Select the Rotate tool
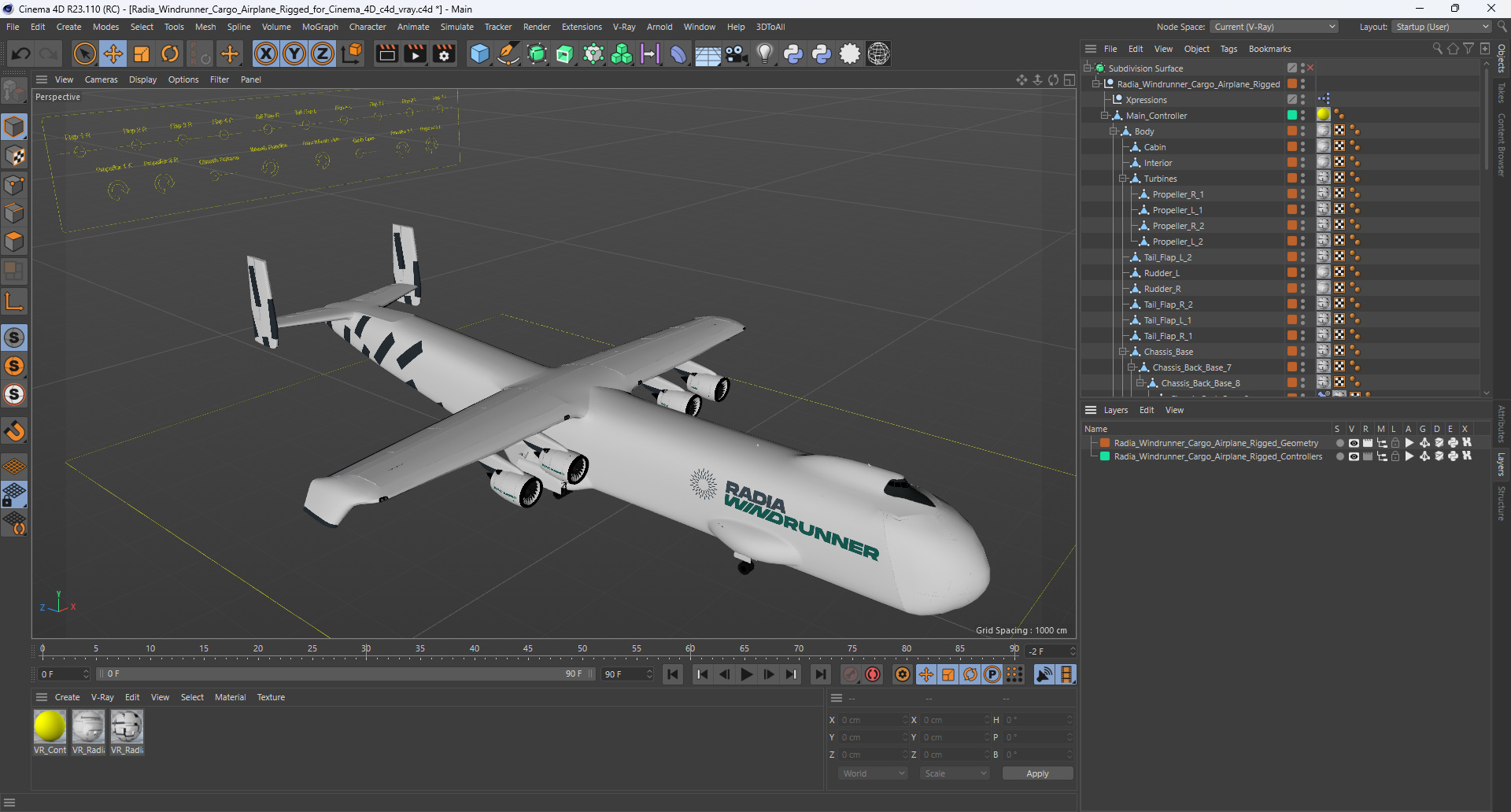The height and width of the screenshot is (812, 1511). (x=170, y=54)
